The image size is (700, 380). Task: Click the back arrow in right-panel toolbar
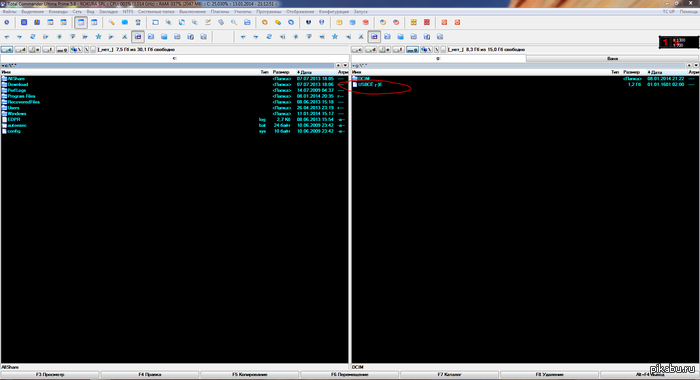tap(243, 37)
